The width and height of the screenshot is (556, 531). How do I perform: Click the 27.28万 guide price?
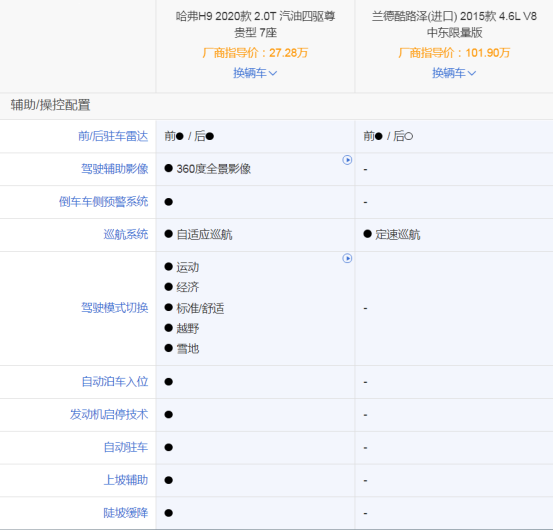point(289,53)
